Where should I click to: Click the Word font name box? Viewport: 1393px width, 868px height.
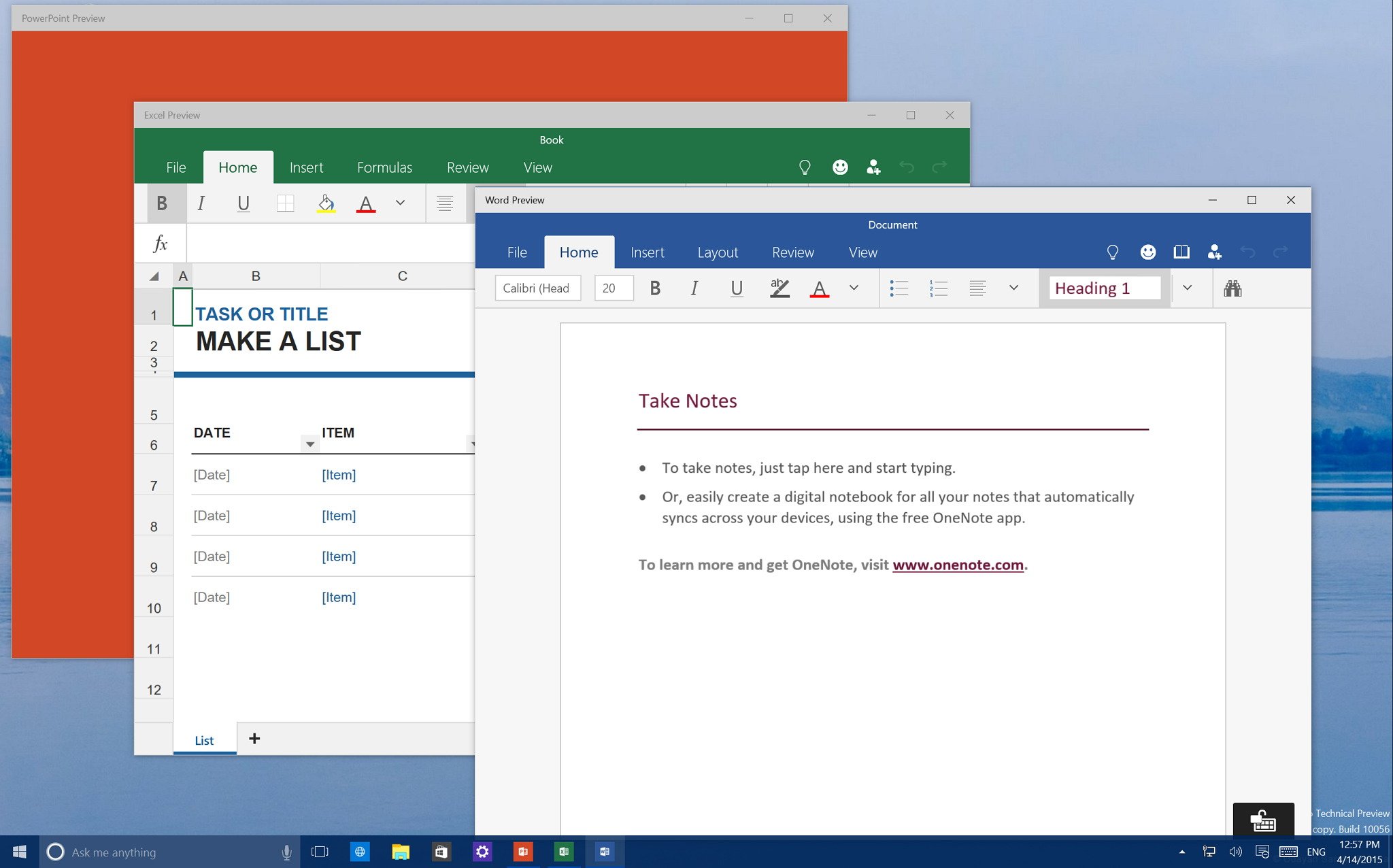click(x=537, y=288)
